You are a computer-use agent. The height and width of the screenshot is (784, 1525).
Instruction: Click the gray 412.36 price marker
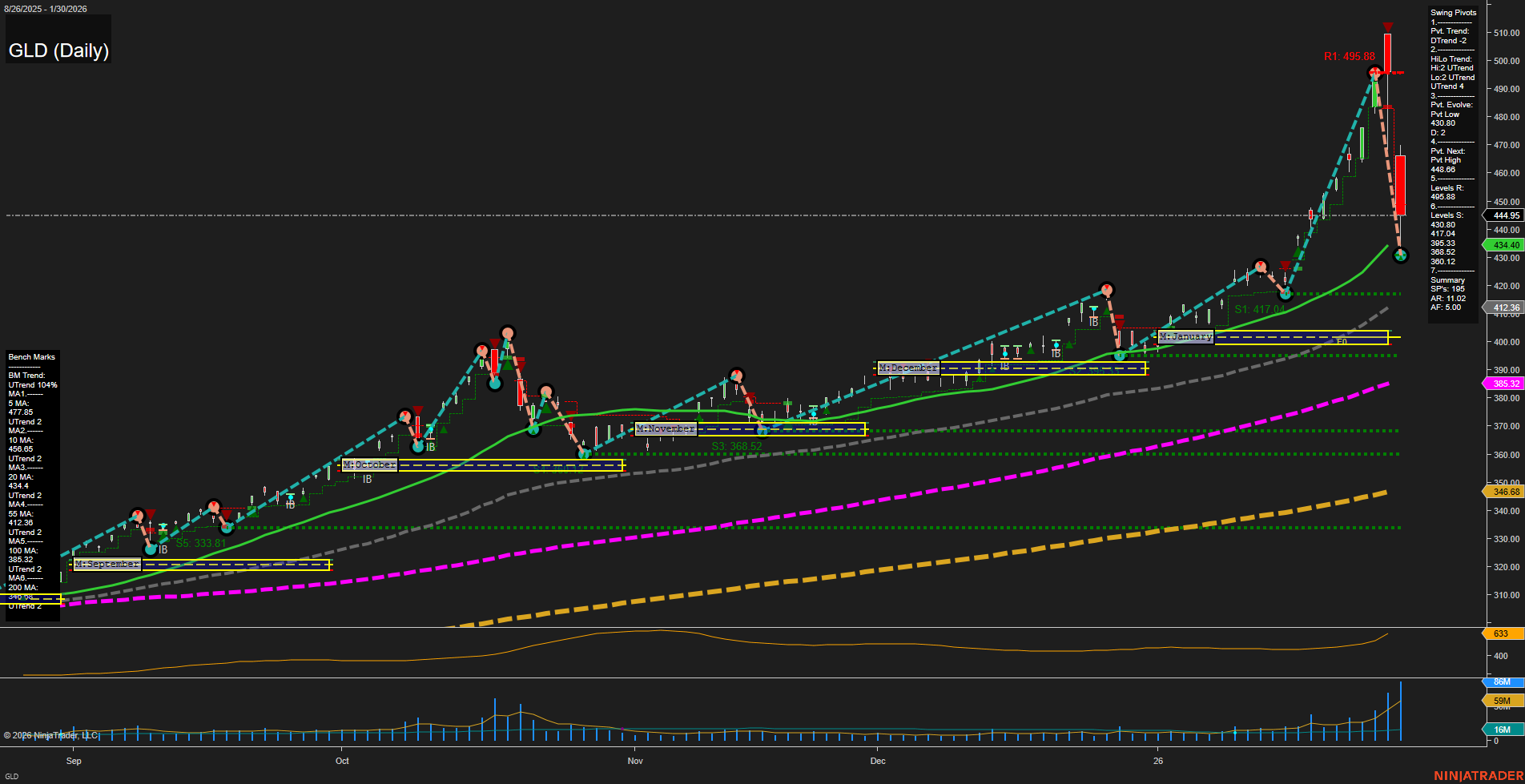pos(1502,308)
